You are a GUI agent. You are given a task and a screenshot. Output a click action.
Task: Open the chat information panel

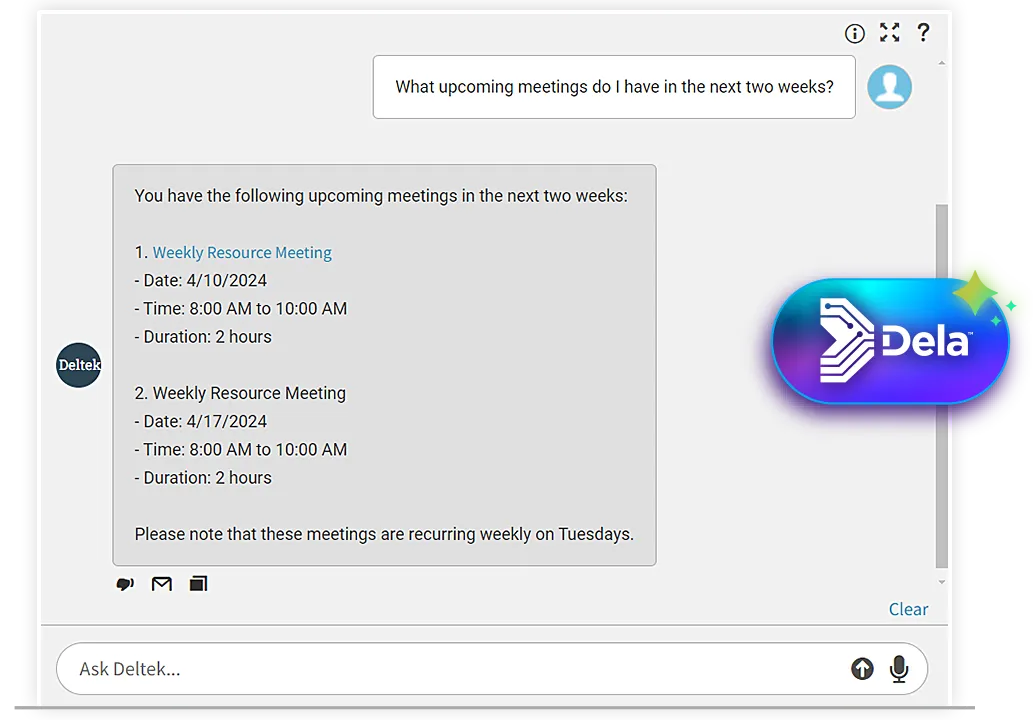(x=855, y=33)
